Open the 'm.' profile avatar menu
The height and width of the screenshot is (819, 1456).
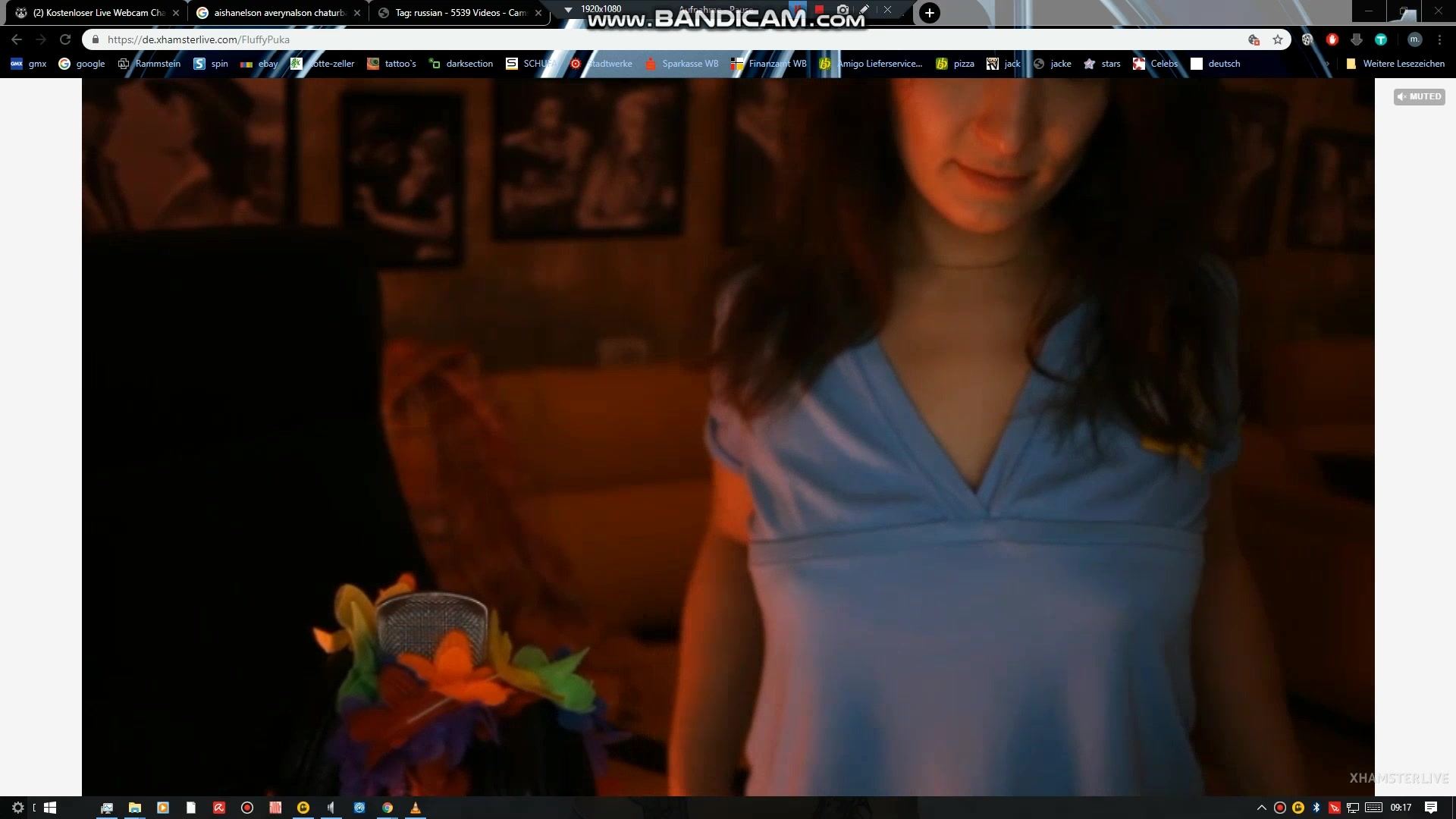(1414, 39)
